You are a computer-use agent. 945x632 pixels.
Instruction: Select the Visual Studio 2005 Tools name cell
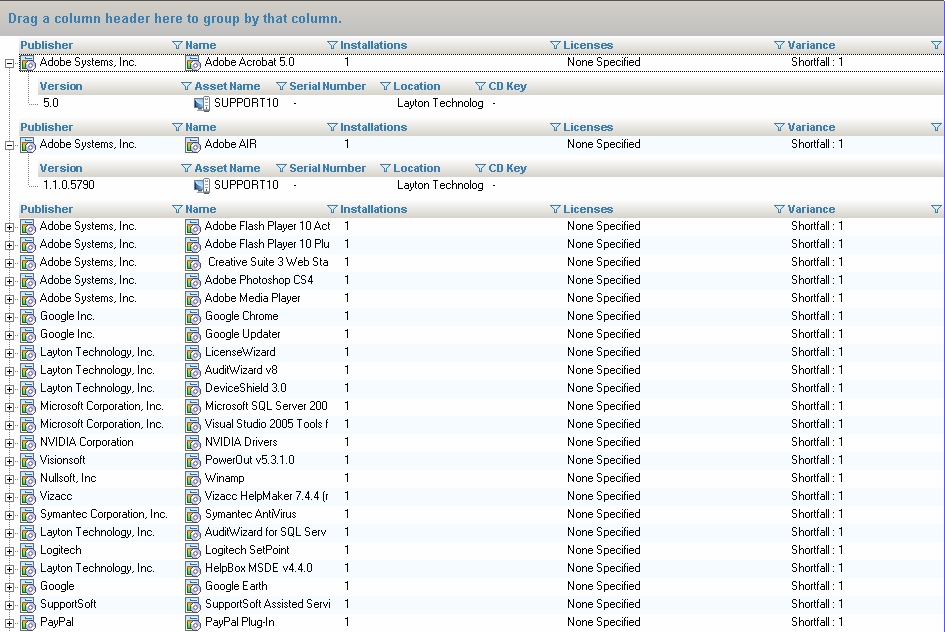click(266, 424)
